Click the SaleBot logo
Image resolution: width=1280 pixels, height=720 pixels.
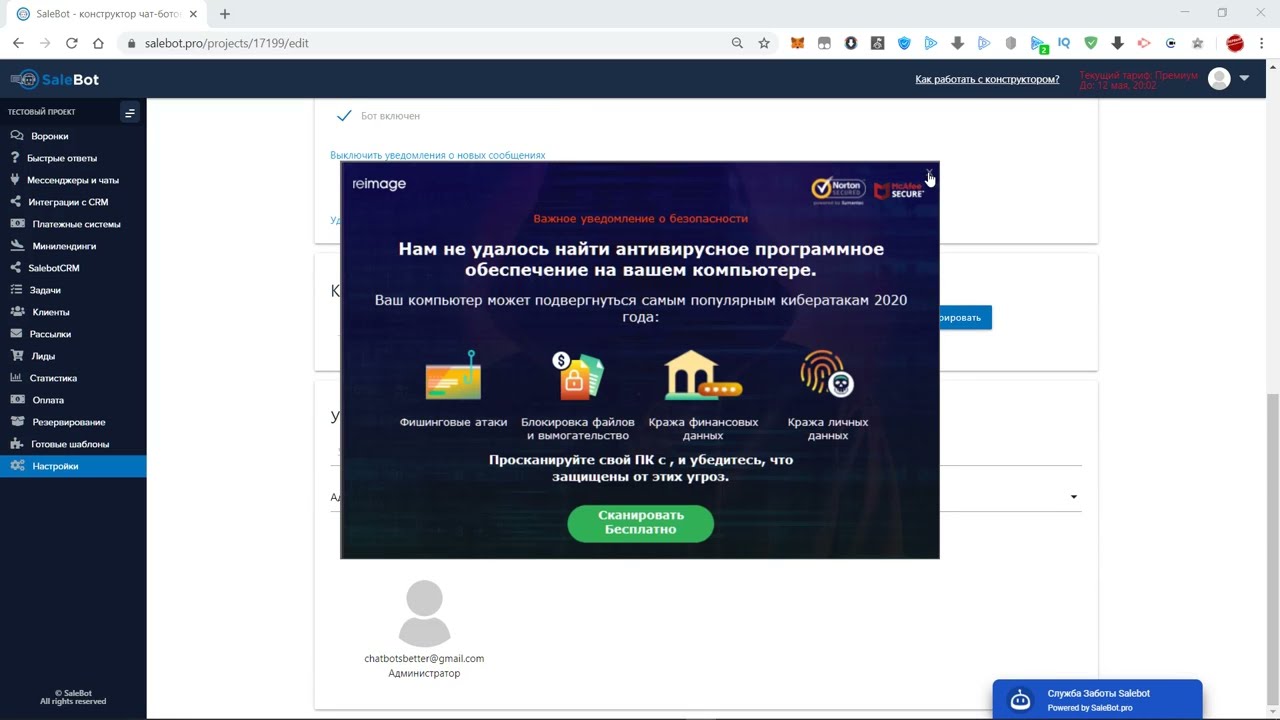click(x=55, y=79)
